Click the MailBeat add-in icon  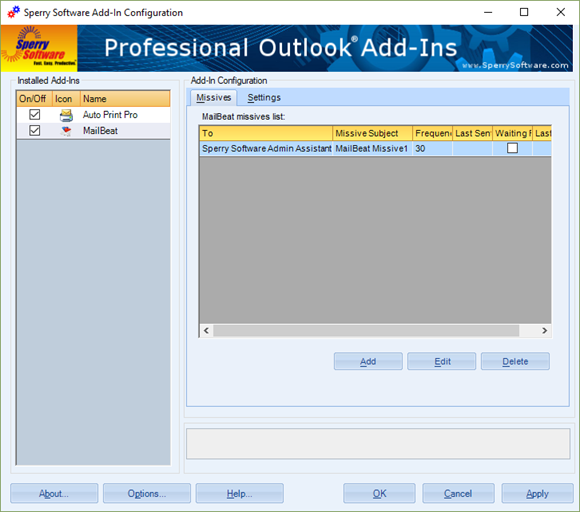tap(66, 131)
